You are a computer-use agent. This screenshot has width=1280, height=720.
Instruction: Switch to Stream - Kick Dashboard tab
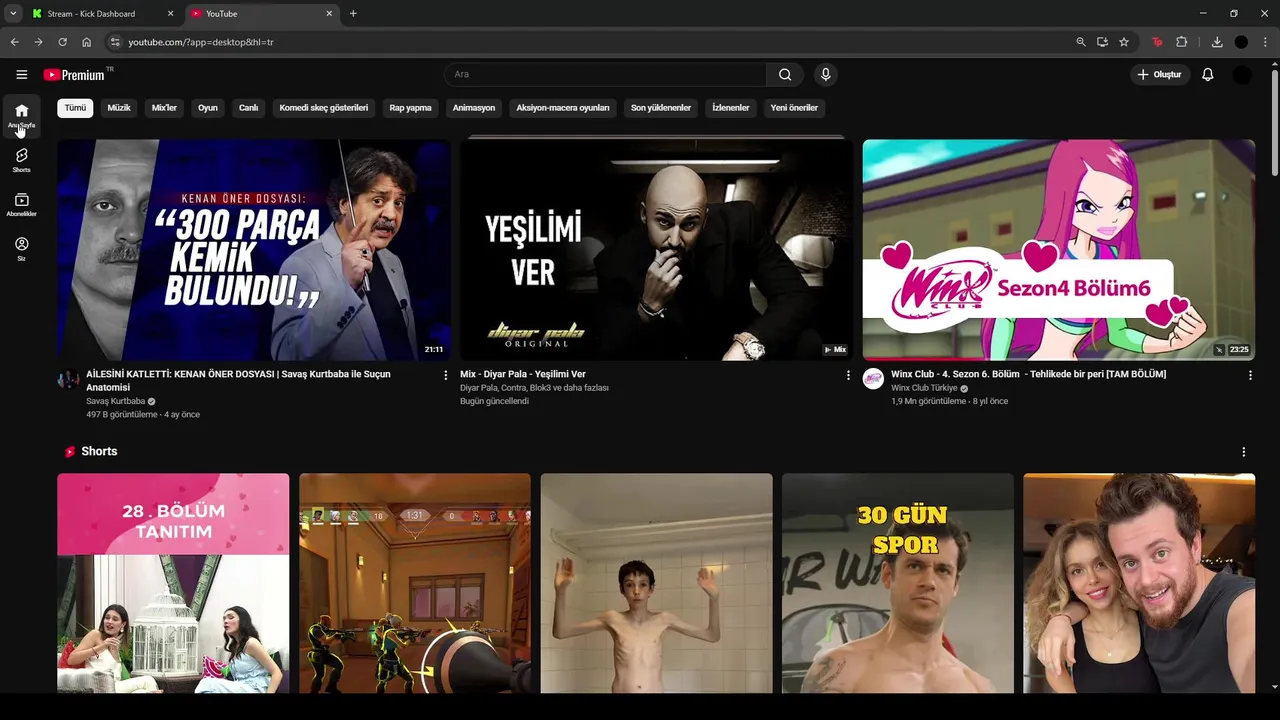coord(103,14)
